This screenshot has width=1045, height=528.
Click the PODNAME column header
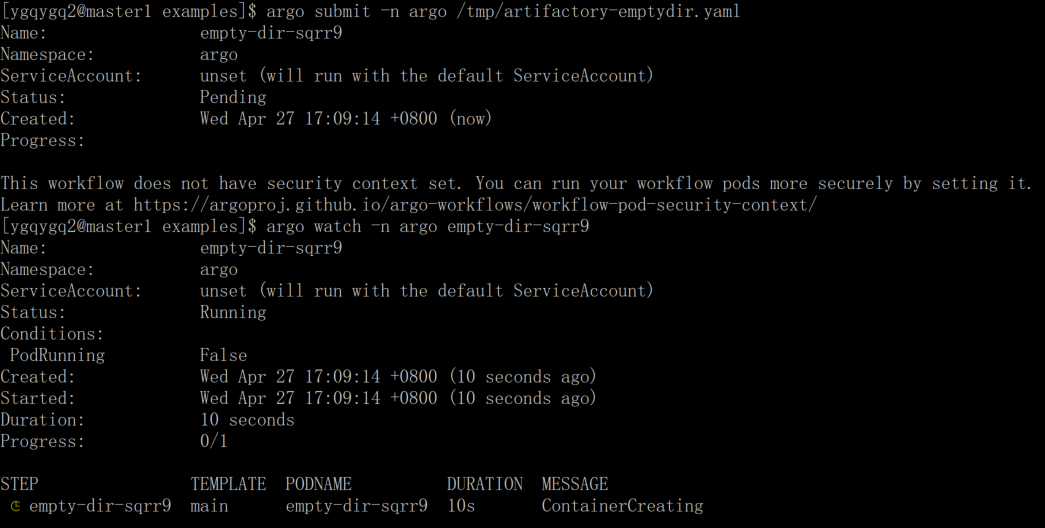pyautogui.click(x=319, y=484)
